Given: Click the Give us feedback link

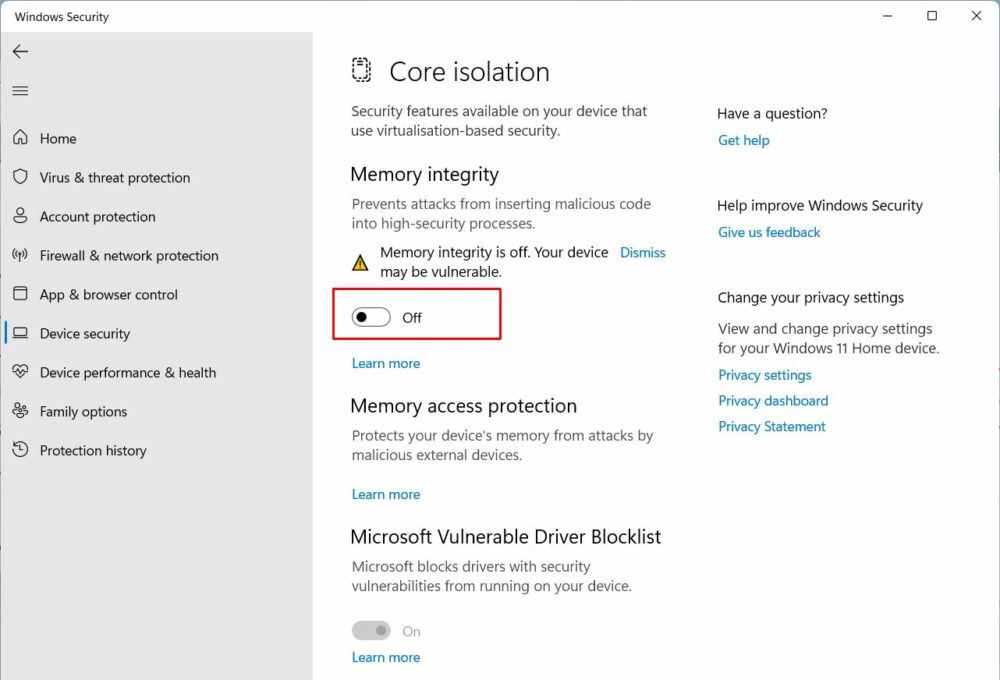Looking at the screenshot, I should [769, 232].
